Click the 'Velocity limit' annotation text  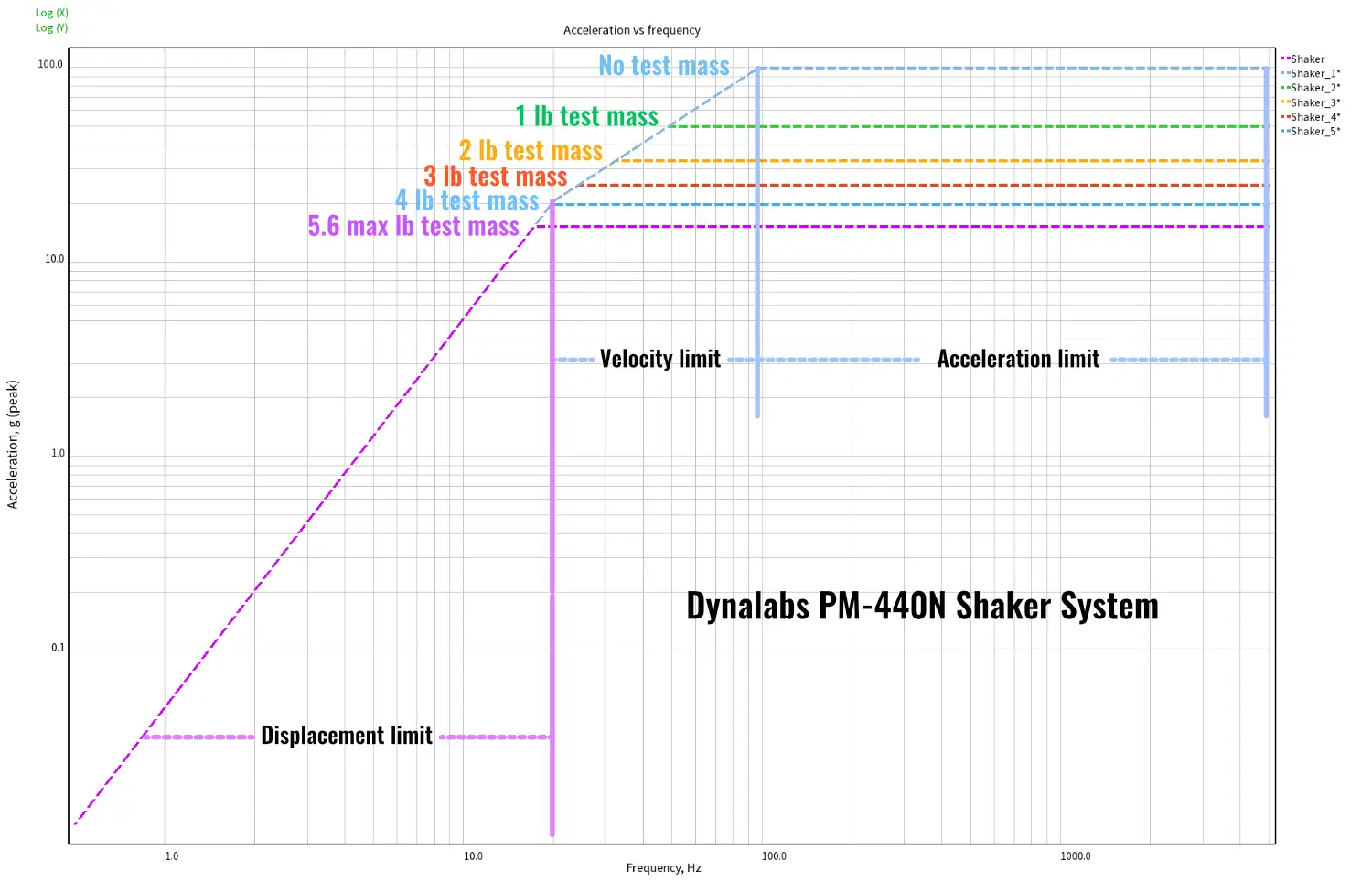click(x=659, y=359)
